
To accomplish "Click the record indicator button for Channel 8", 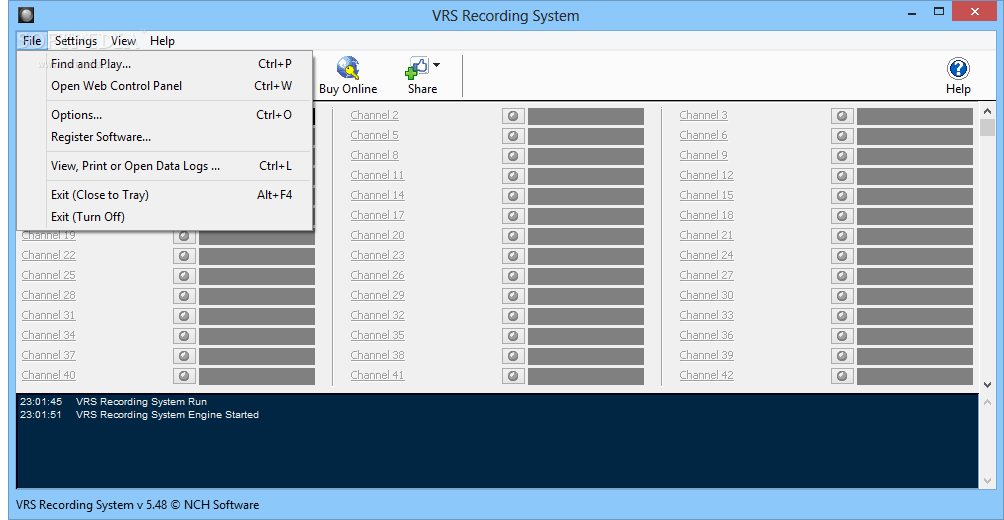I will click(513, 156).
